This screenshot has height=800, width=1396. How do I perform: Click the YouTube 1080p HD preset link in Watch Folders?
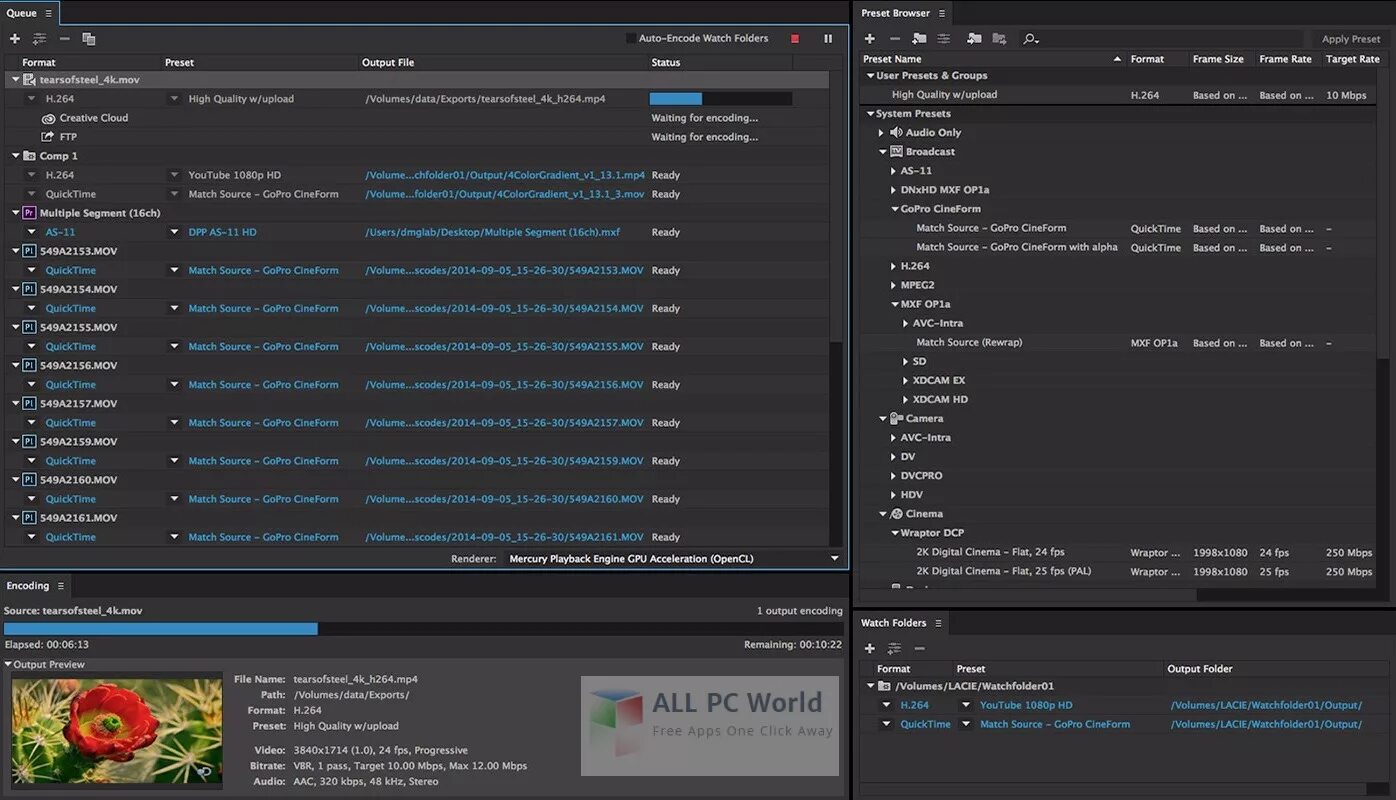tap(1026, 706)
